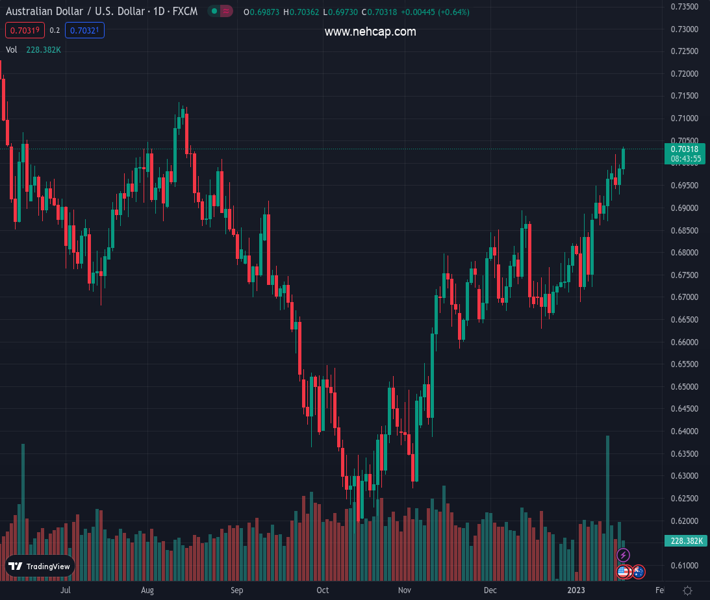
Task: Open chart settings gear in bottom-right corner
Action: coord(687,591)
